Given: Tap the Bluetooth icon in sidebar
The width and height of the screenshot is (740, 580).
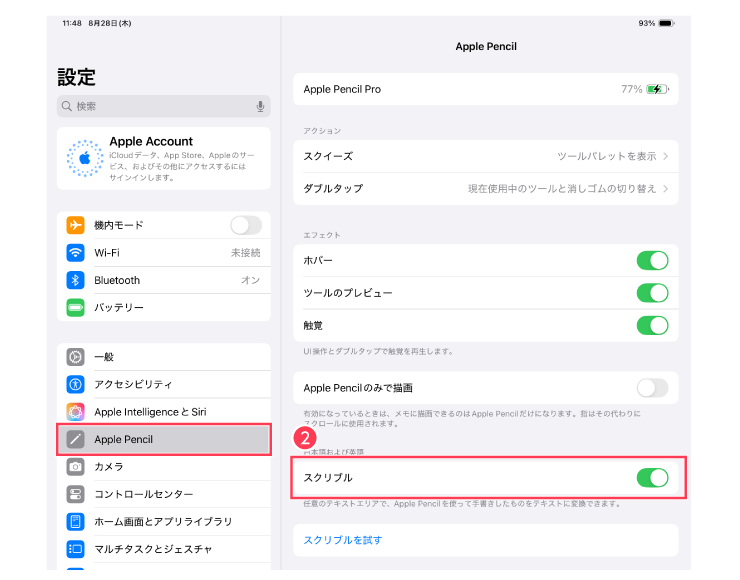Looking at the screenshot, I should click(76, 280).
